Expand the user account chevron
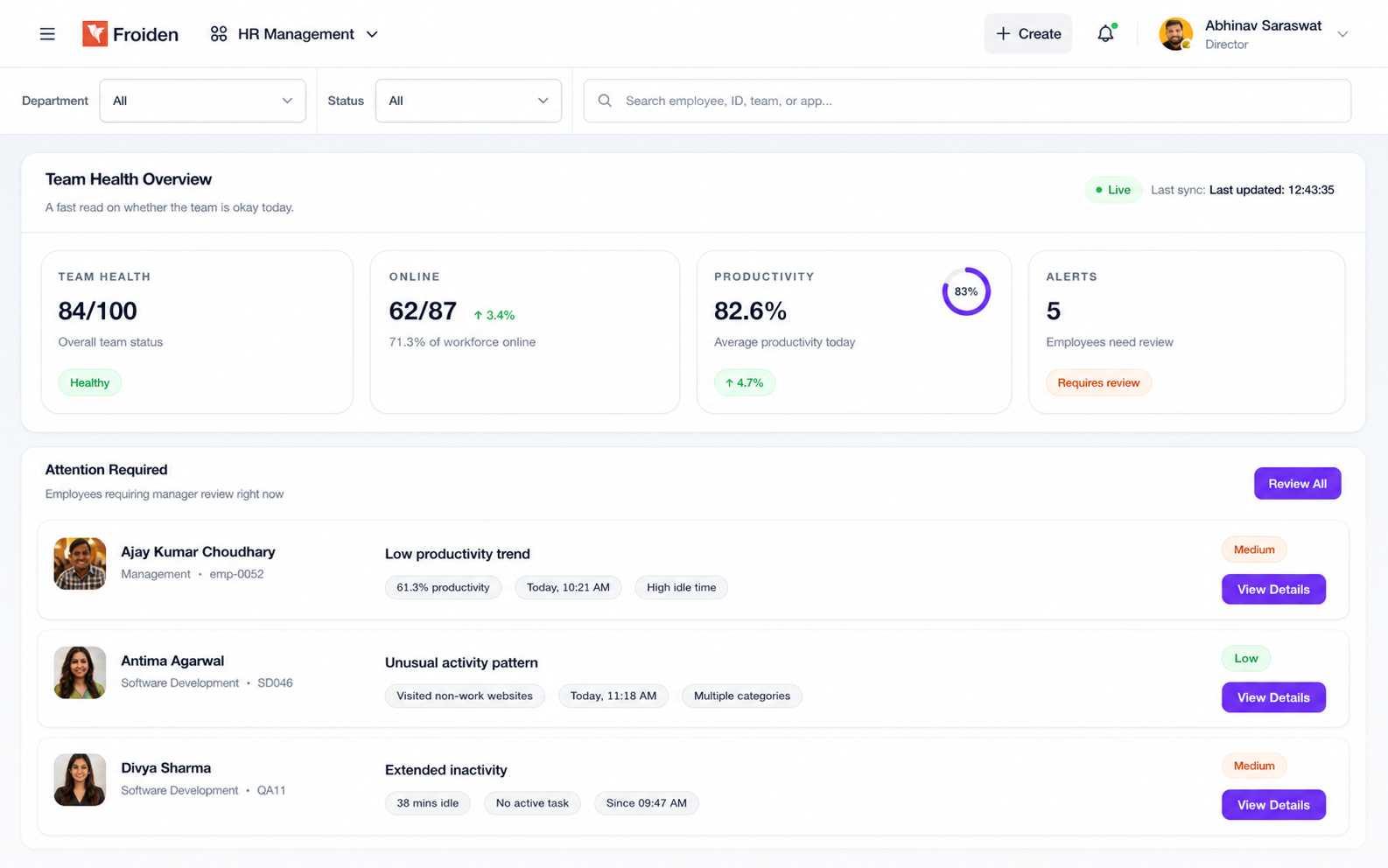 1342,34
